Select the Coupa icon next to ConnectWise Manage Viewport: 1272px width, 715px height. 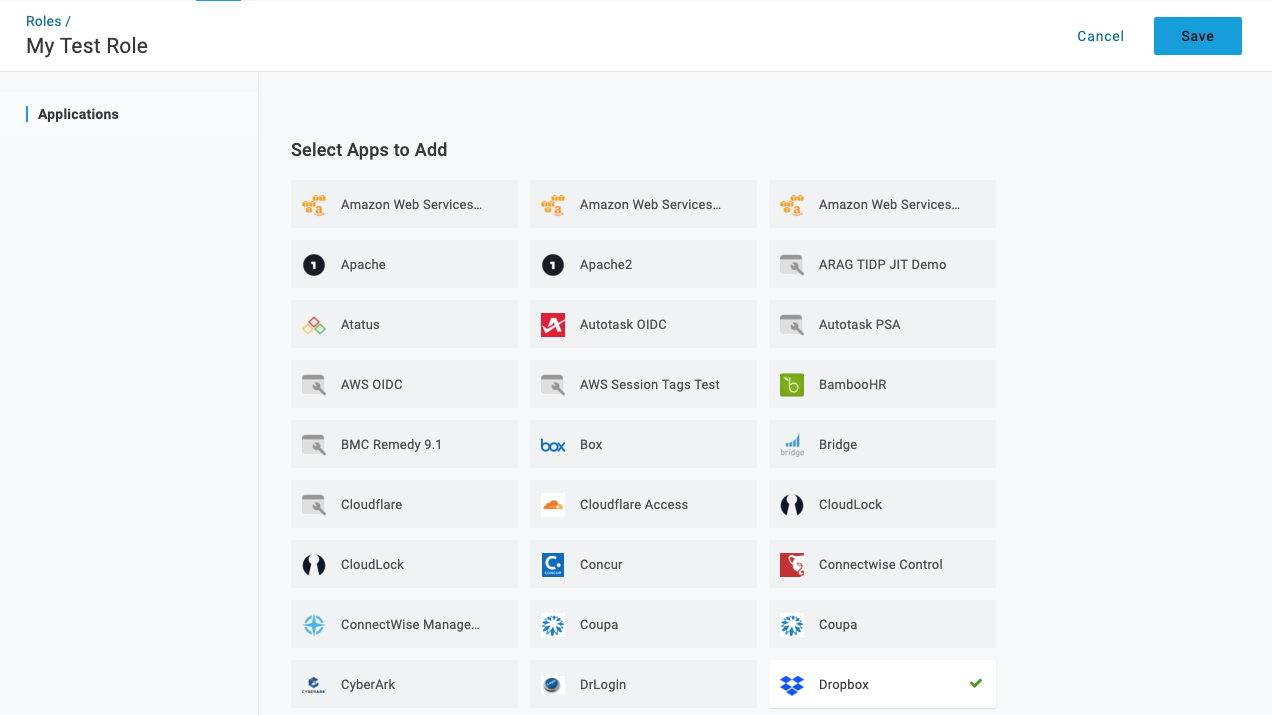[553, 625]
